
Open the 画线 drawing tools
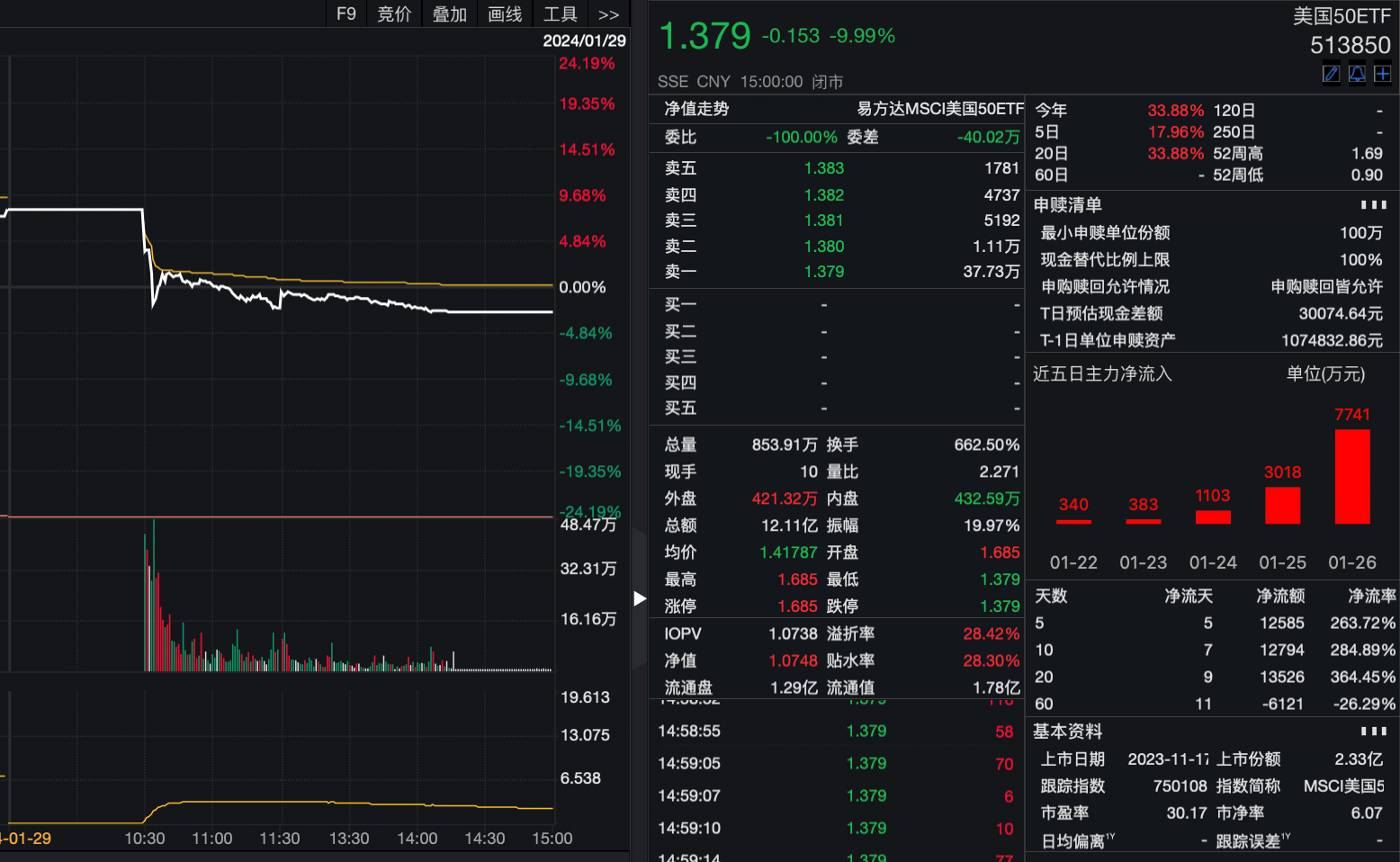click(505, 14)
